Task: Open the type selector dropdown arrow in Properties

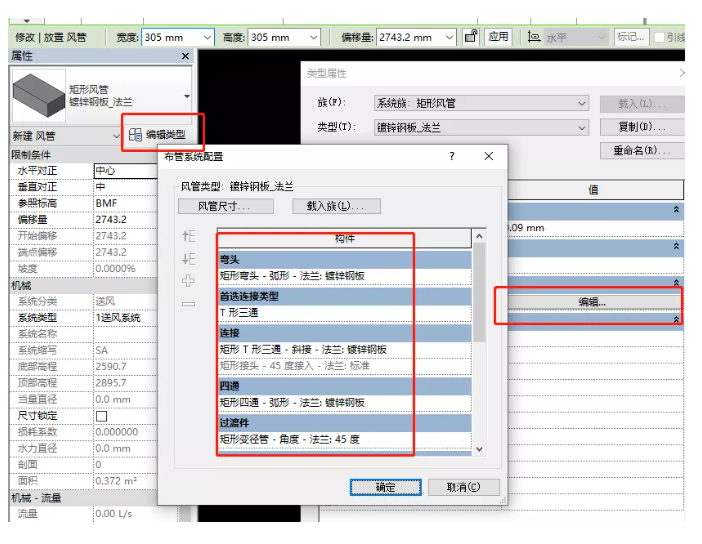Action: tap(187, 96)
